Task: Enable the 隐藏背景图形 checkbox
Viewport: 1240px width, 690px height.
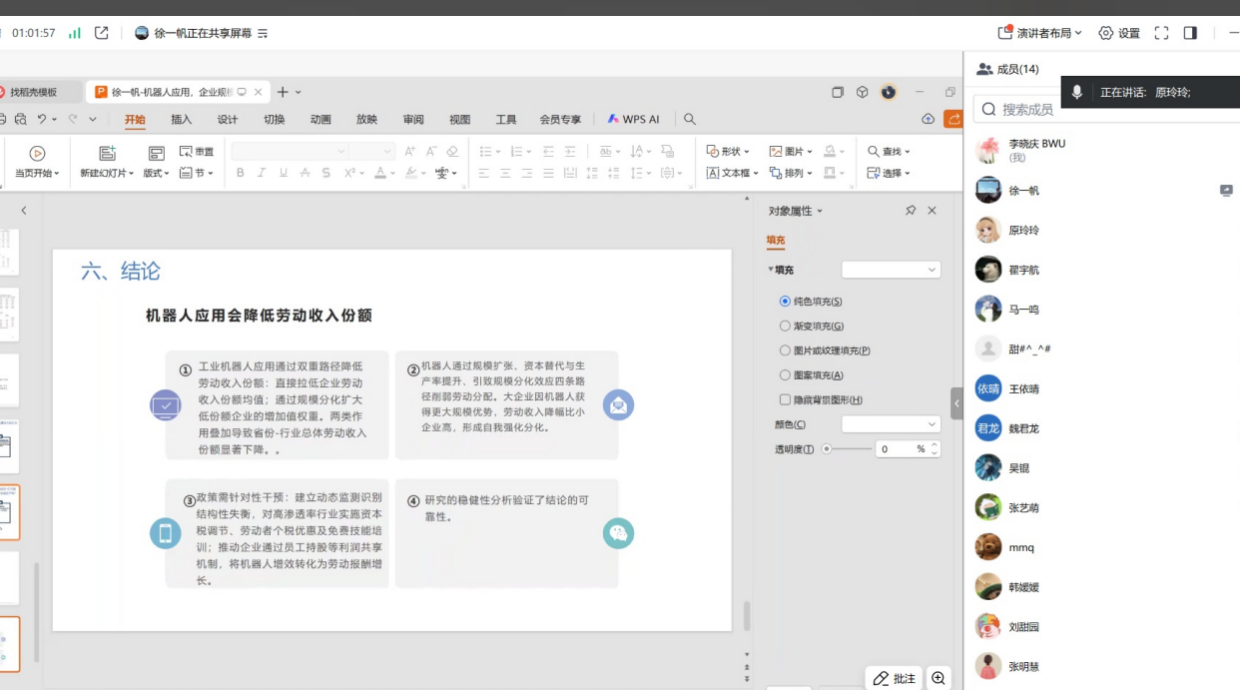Action: [x=785, y=400]
